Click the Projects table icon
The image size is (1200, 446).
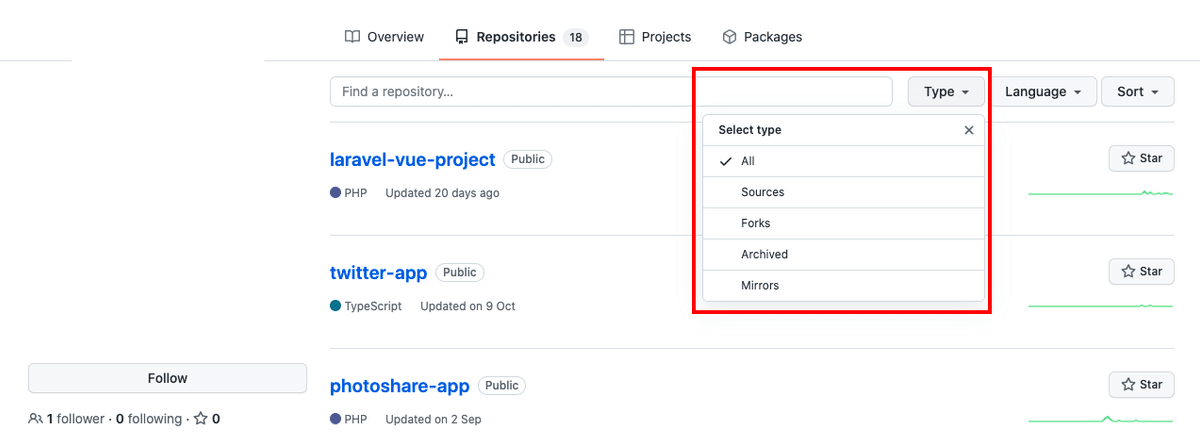(x=626, y=37)
